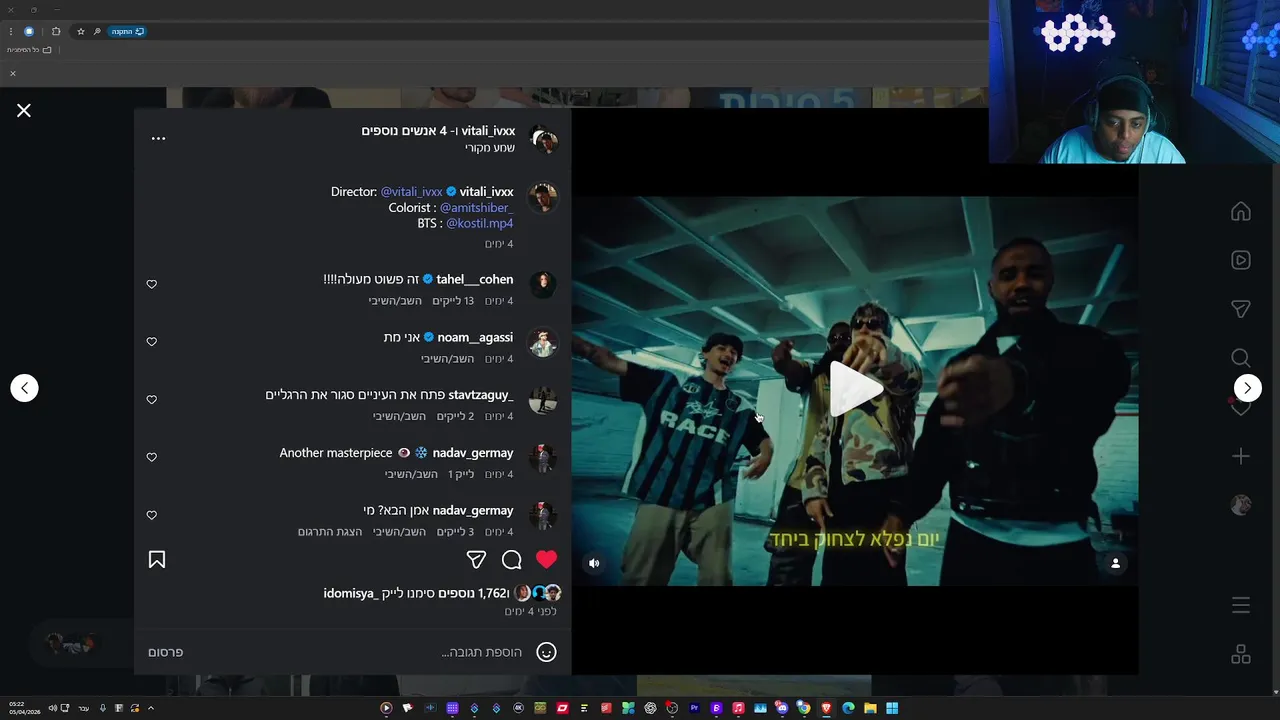Bookmark this page with star icon
Image resolution: width=1280 pixels, height=720 pixels.
[81, 32]
